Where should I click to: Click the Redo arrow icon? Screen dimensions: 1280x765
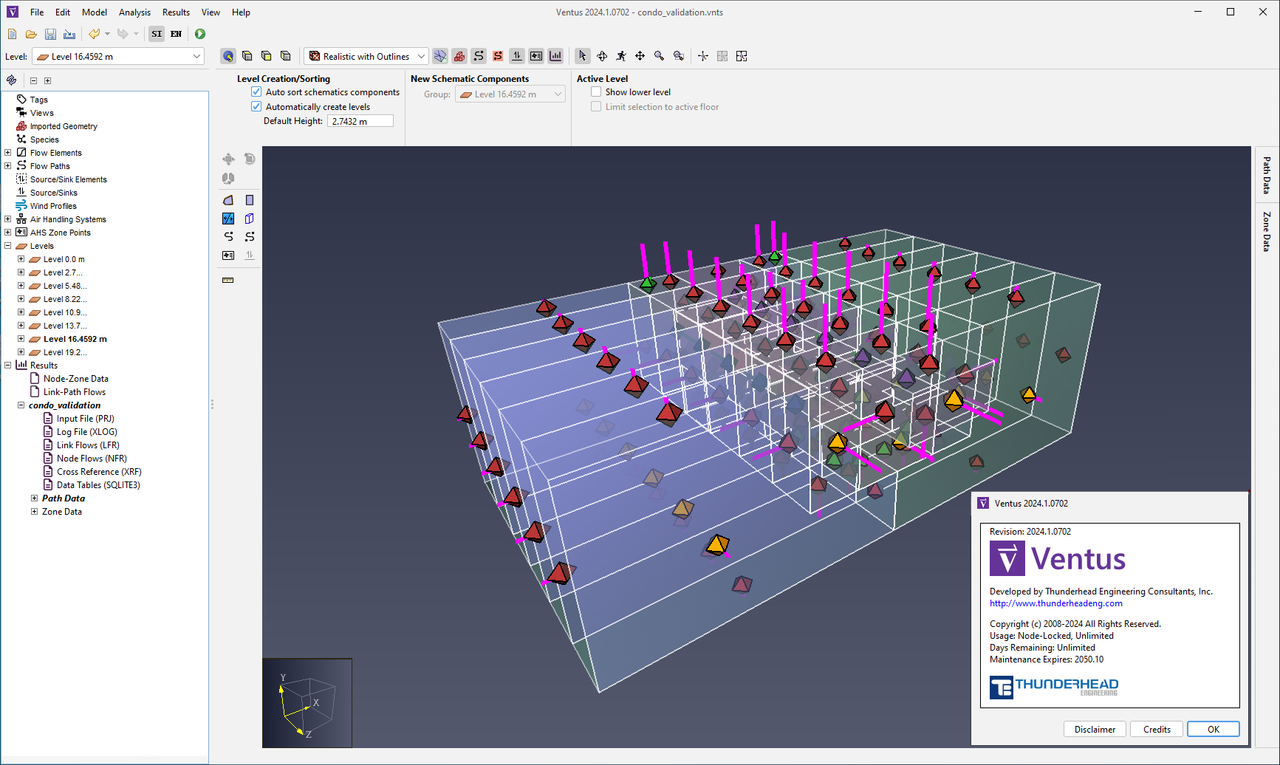point(122,34)
